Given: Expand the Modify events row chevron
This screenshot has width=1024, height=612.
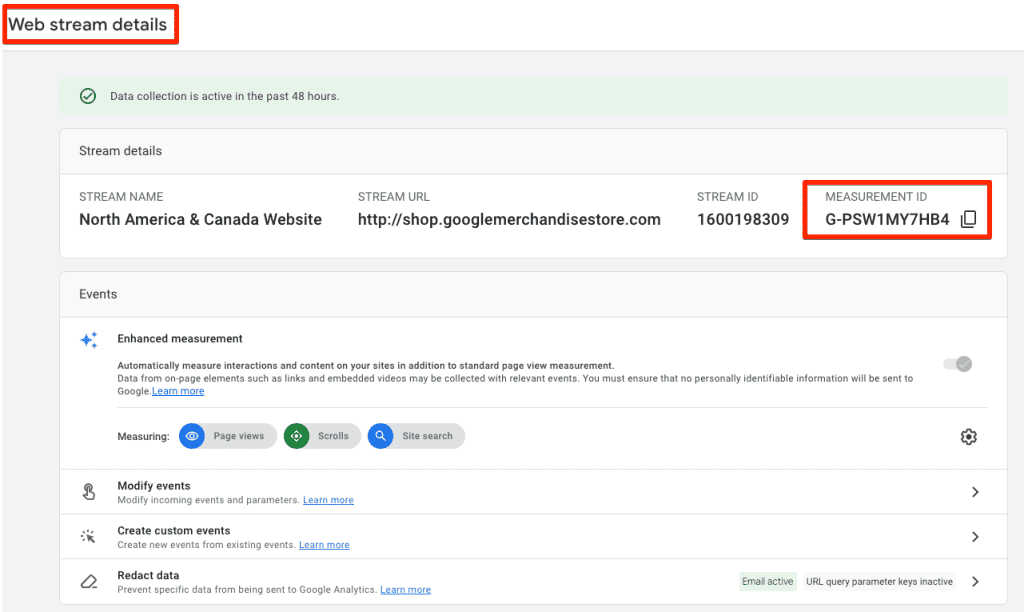Looking at the screenshot, I should click(x=975, y=492).
